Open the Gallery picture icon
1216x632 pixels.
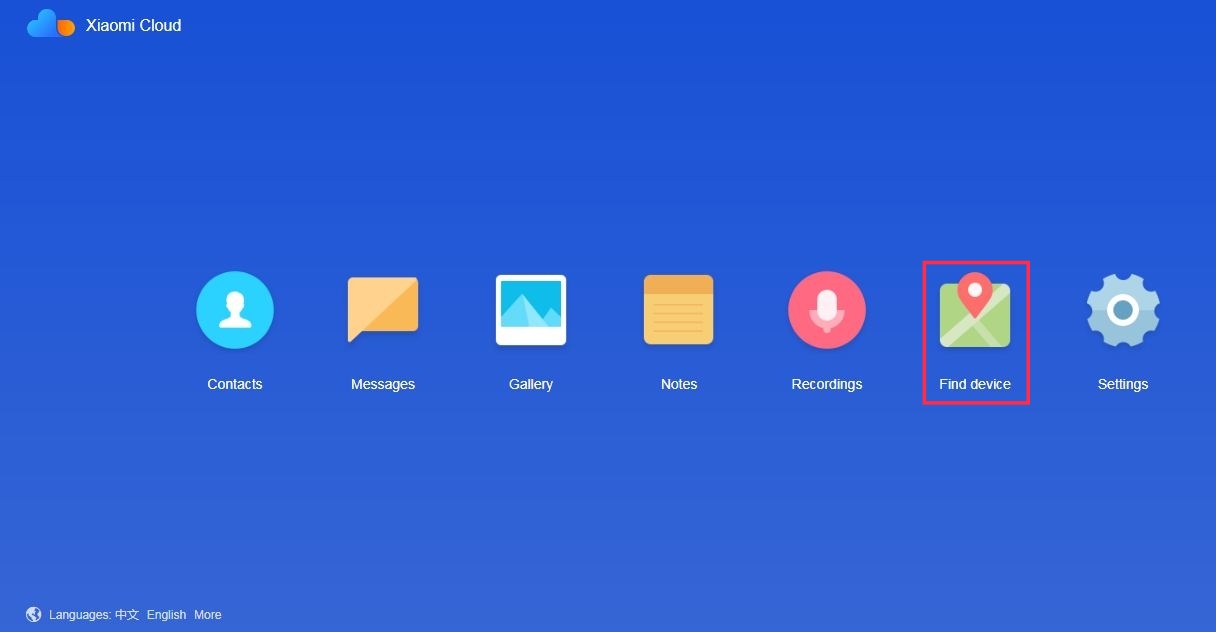[531, 310]
